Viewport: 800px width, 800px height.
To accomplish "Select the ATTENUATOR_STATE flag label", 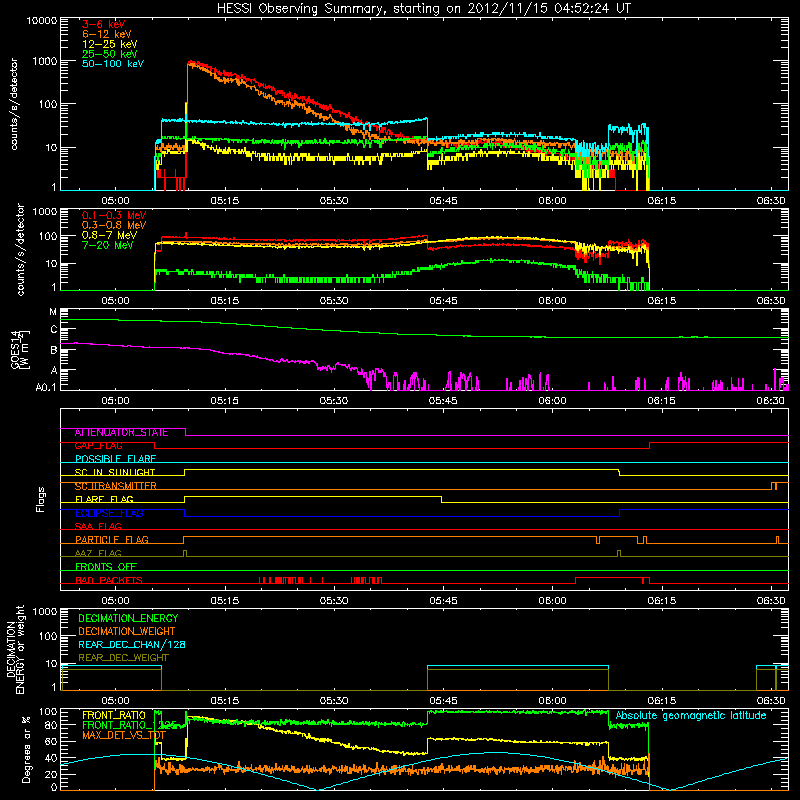I will pos(121,432).
